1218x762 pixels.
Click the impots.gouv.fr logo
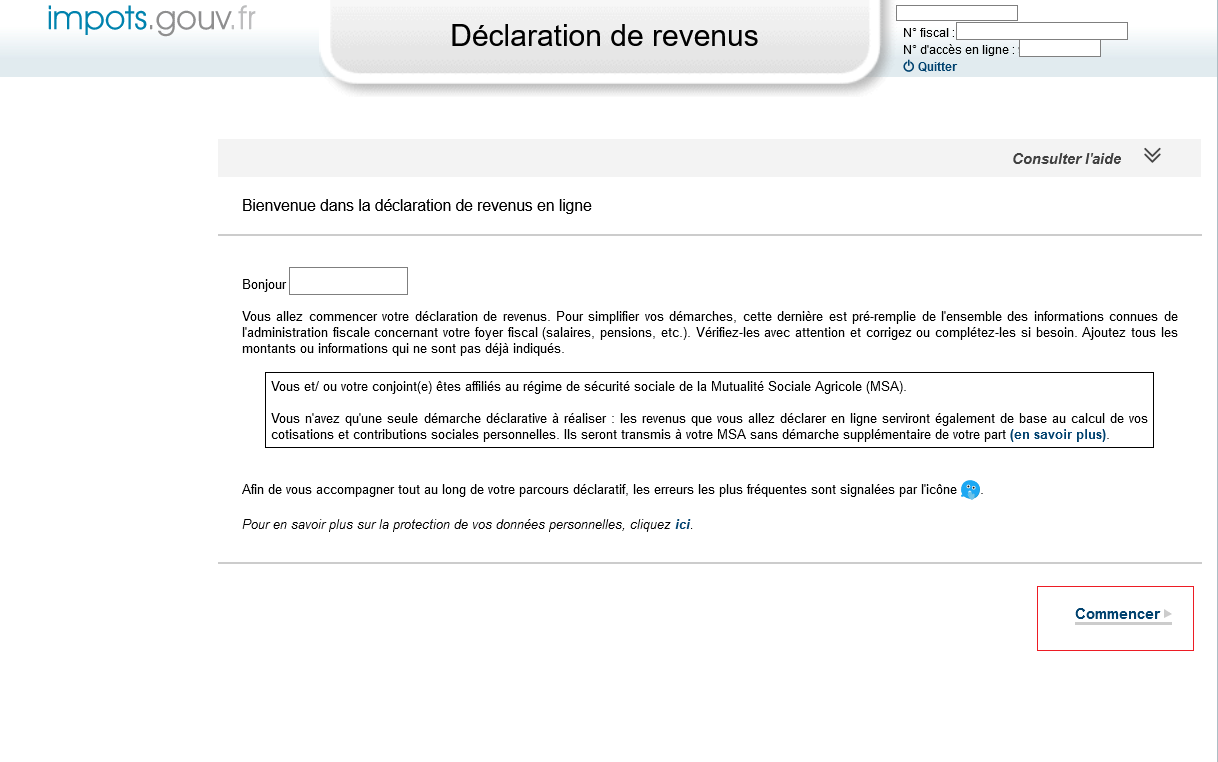click(151, 20)
